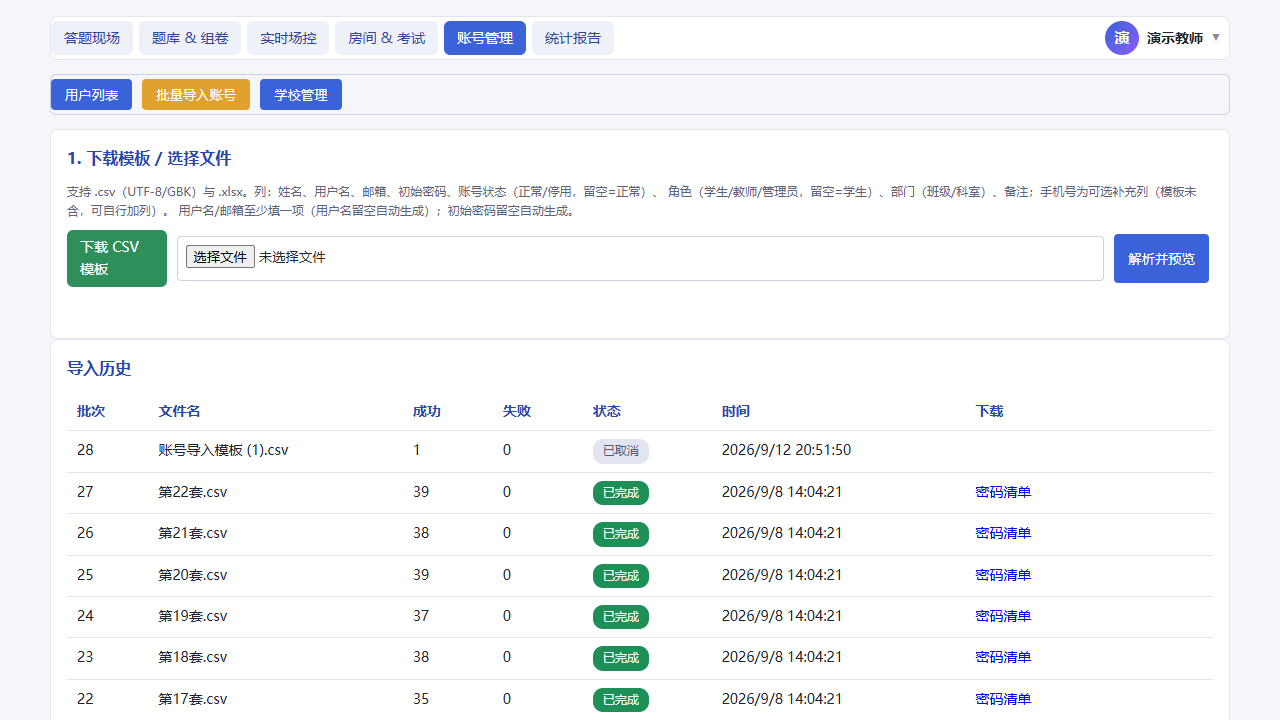Click the 未选择文件 label text

click(x=292, y=257)
